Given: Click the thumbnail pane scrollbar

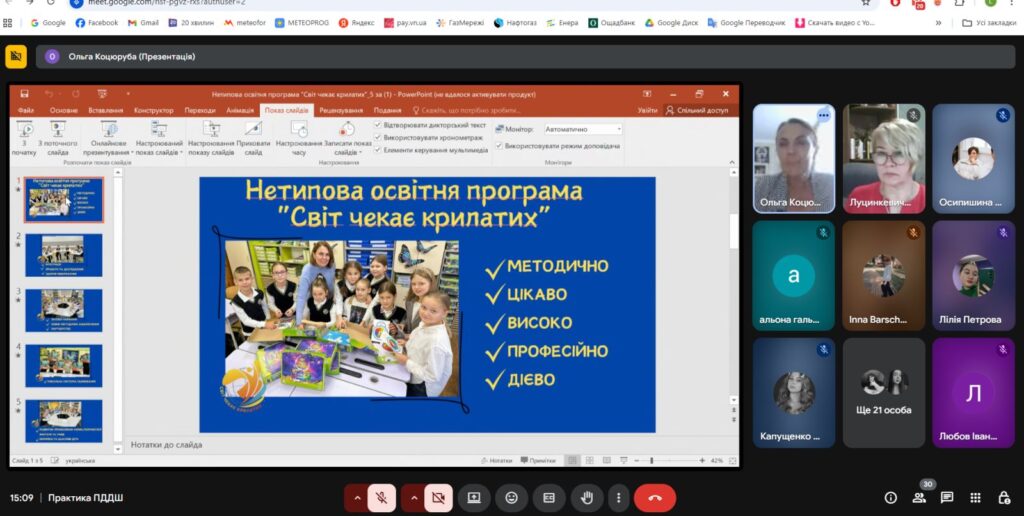Looking at the screenshot, I should [118, 310].
